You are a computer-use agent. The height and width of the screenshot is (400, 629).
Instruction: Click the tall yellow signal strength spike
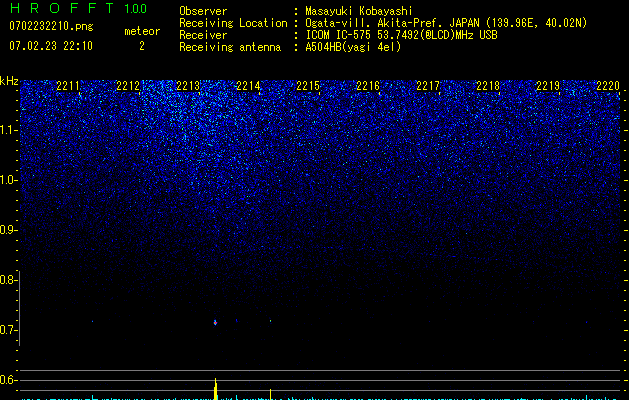(216, 389)
